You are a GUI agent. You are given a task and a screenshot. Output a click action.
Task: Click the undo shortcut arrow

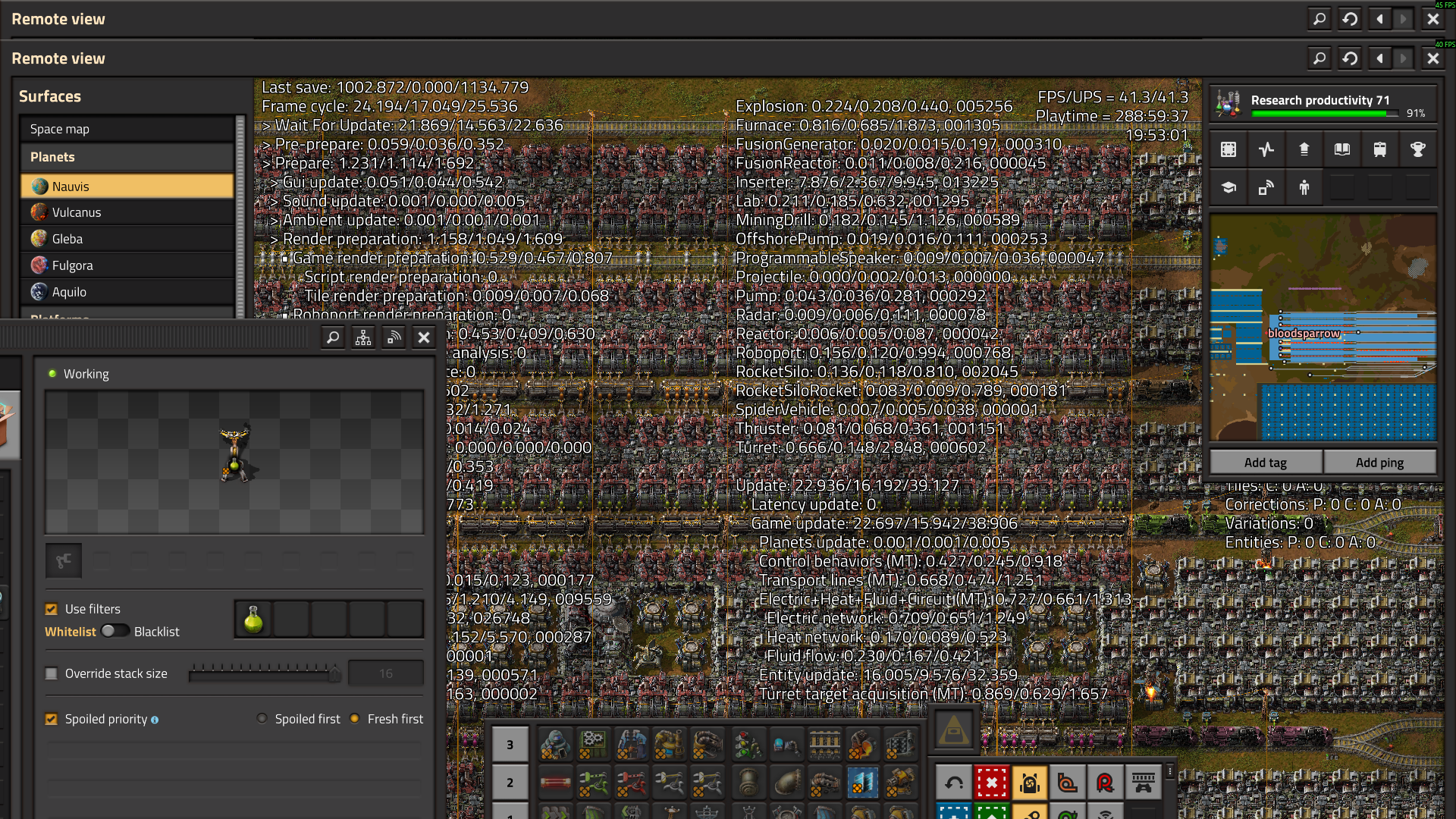[x=954, y=783]
